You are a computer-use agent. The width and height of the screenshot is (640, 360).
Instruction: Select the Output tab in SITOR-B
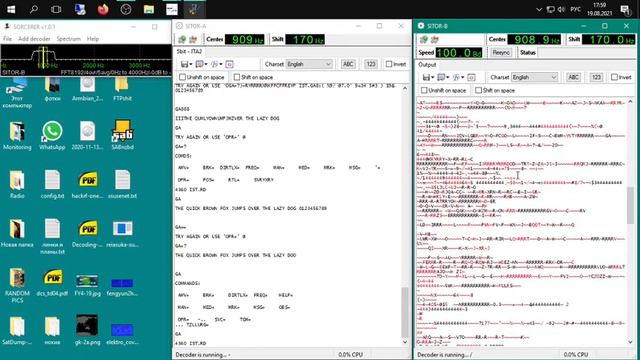pos(427,64)
